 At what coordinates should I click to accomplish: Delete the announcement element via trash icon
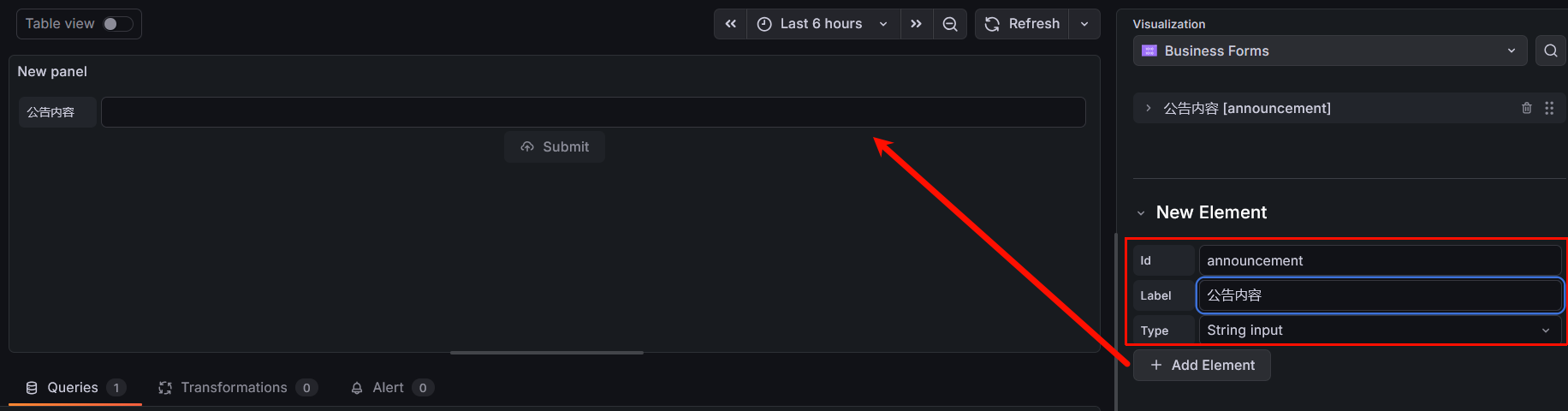pyautogui.click(x=1526, y=108)
